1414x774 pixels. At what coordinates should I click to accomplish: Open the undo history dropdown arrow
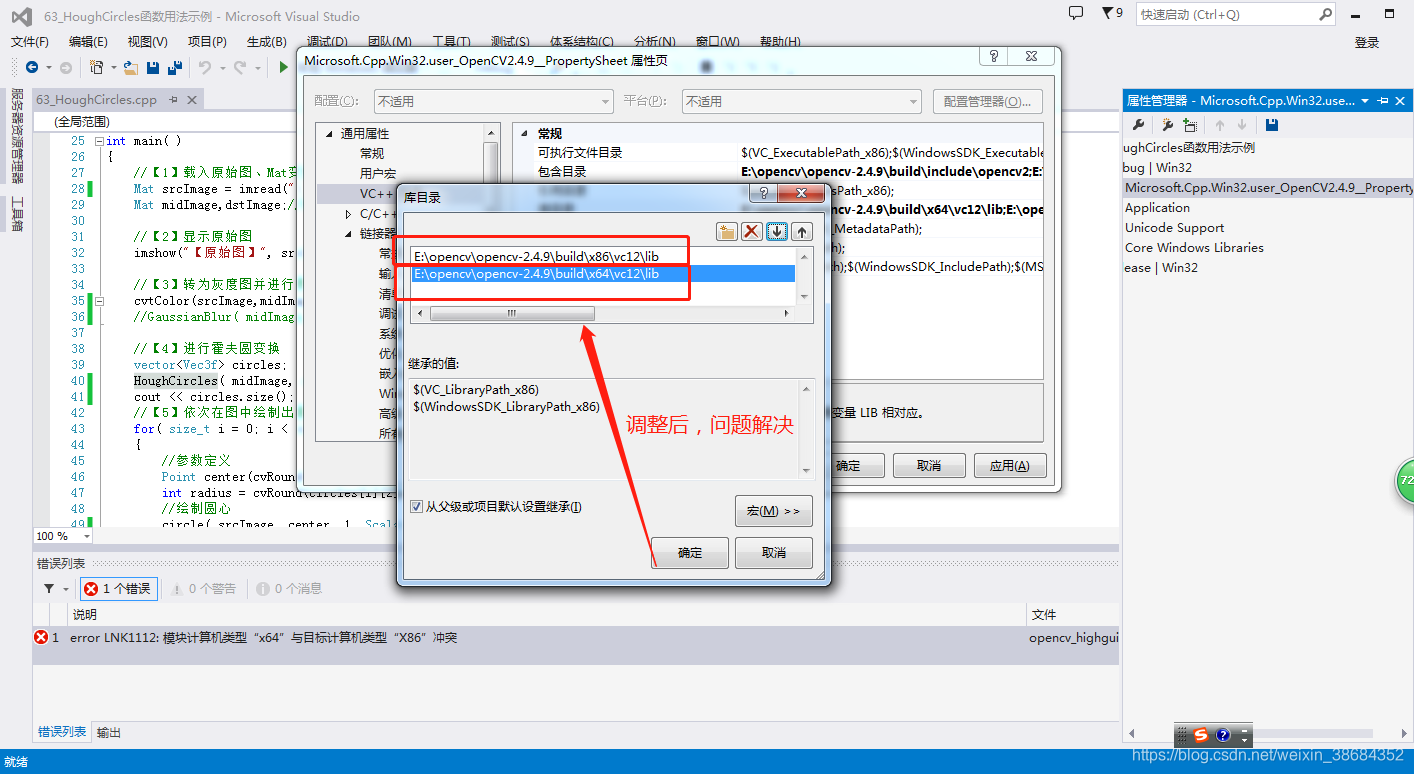click(221, 67)
